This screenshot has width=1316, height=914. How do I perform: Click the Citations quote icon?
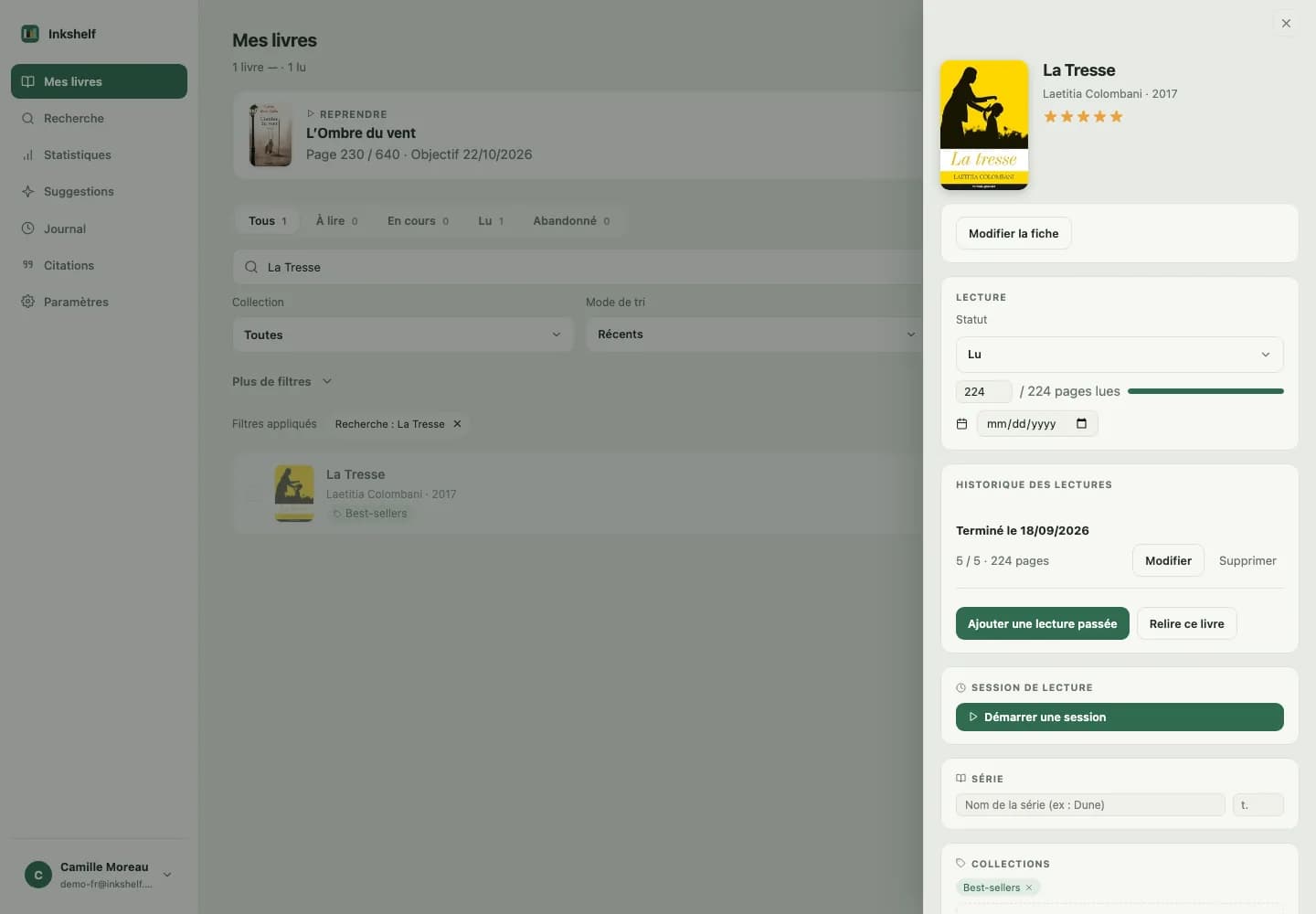pyautogui.click(x=28, y=265)
